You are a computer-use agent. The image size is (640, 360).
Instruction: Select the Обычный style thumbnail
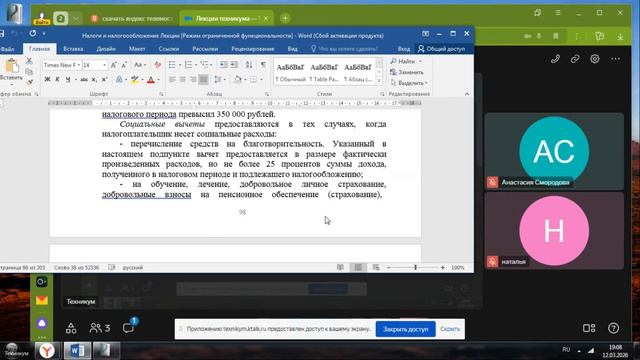coord(290,73)
